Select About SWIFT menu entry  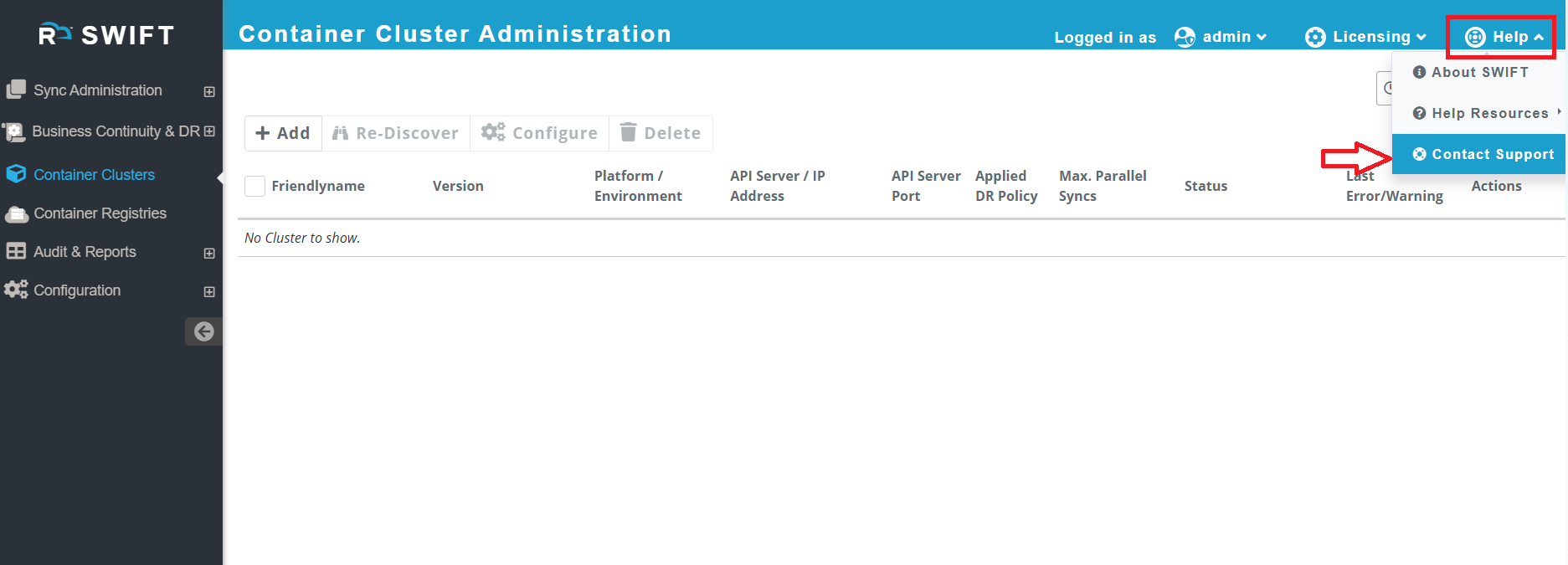pyautogui.click(x=1478, y=72)
